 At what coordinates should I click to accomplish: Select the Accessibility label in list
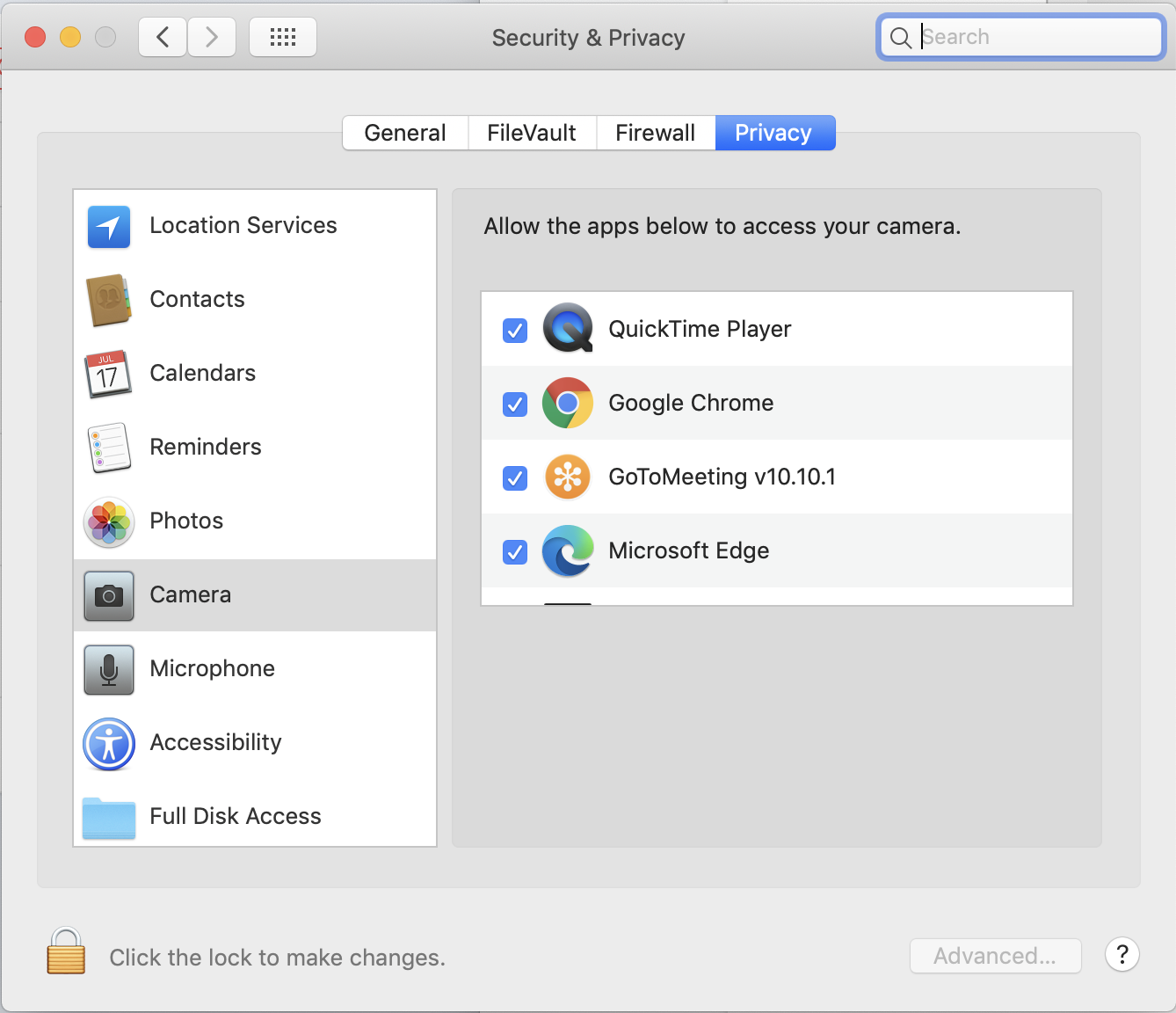(216, 742)
